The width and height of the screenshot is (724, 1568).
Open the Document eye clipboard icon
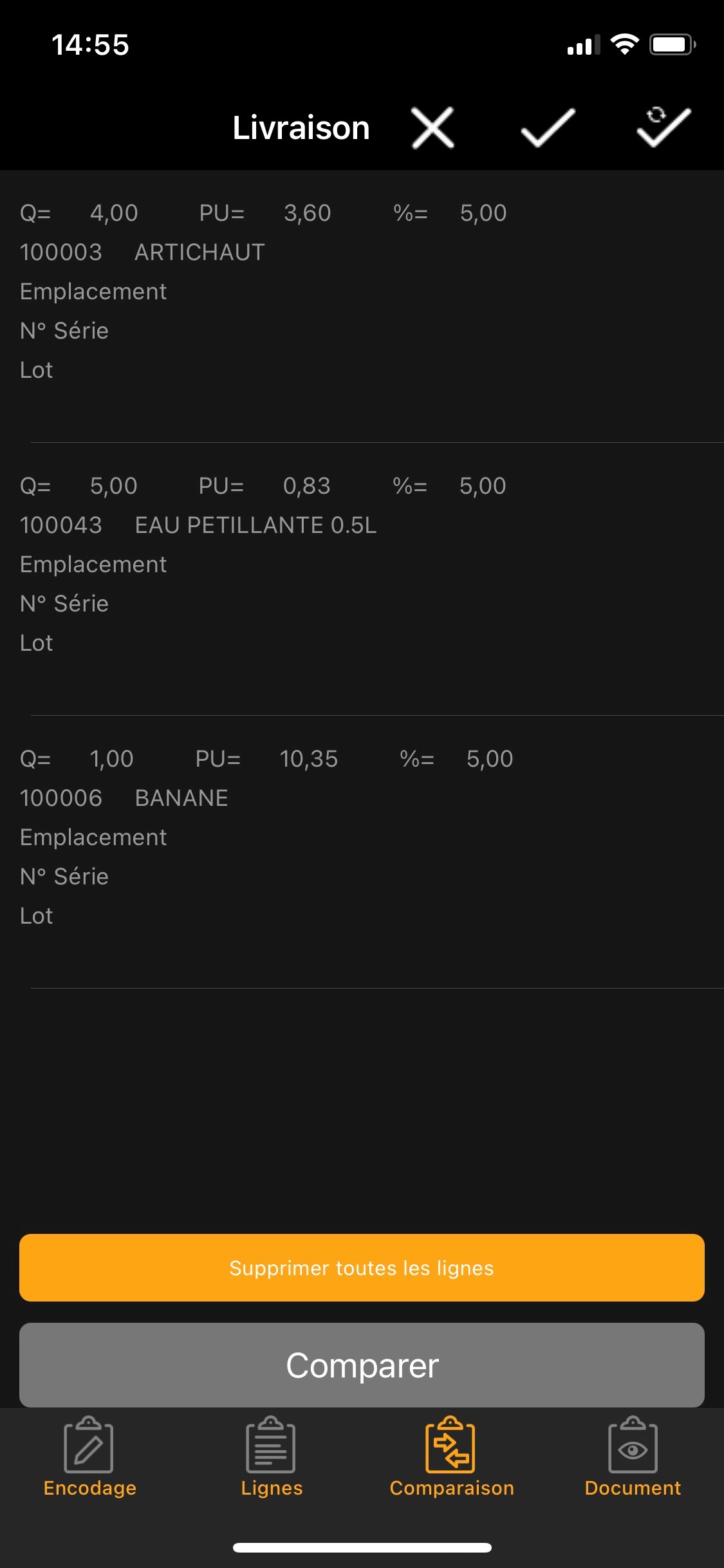tap(633, 1445)
